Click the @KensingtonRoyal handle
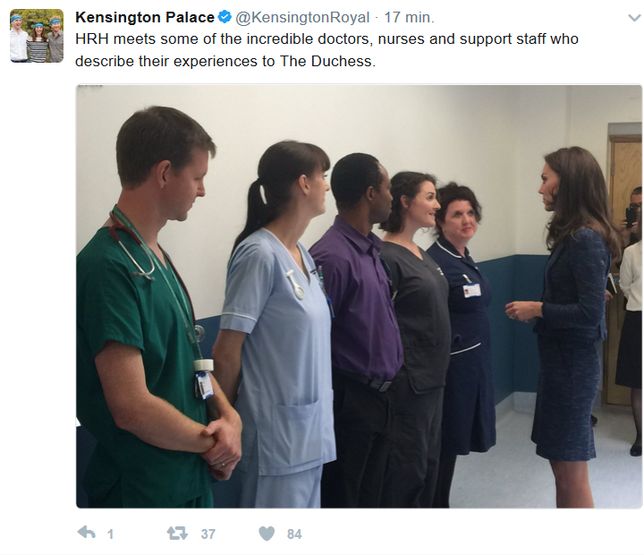The width and height of the screenshot is (644, 555). pos(302,17)
